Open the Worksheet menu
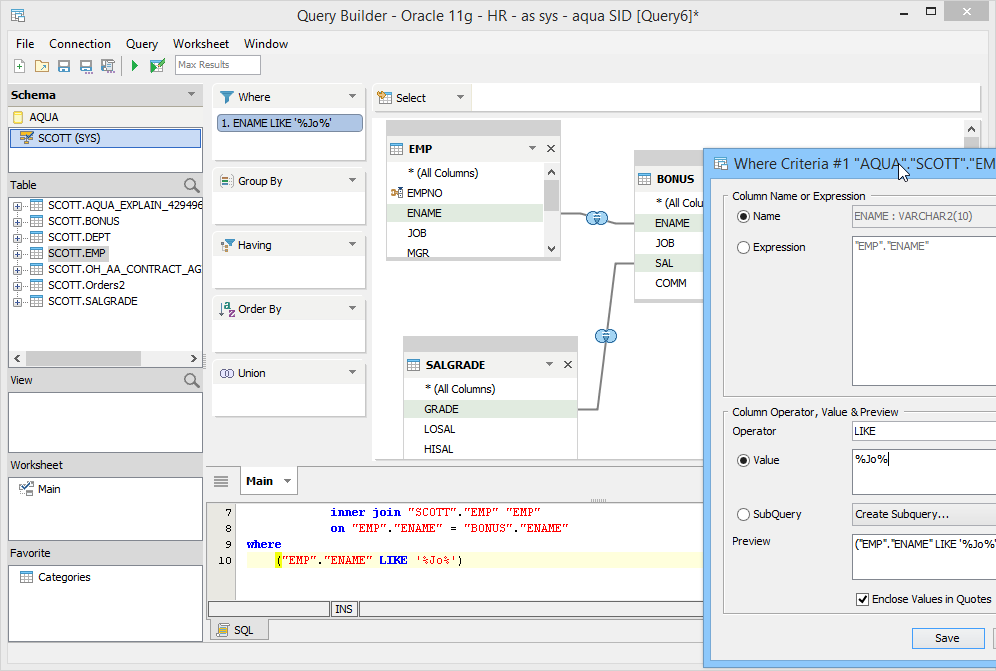The image size is (996, 671). 201,44
